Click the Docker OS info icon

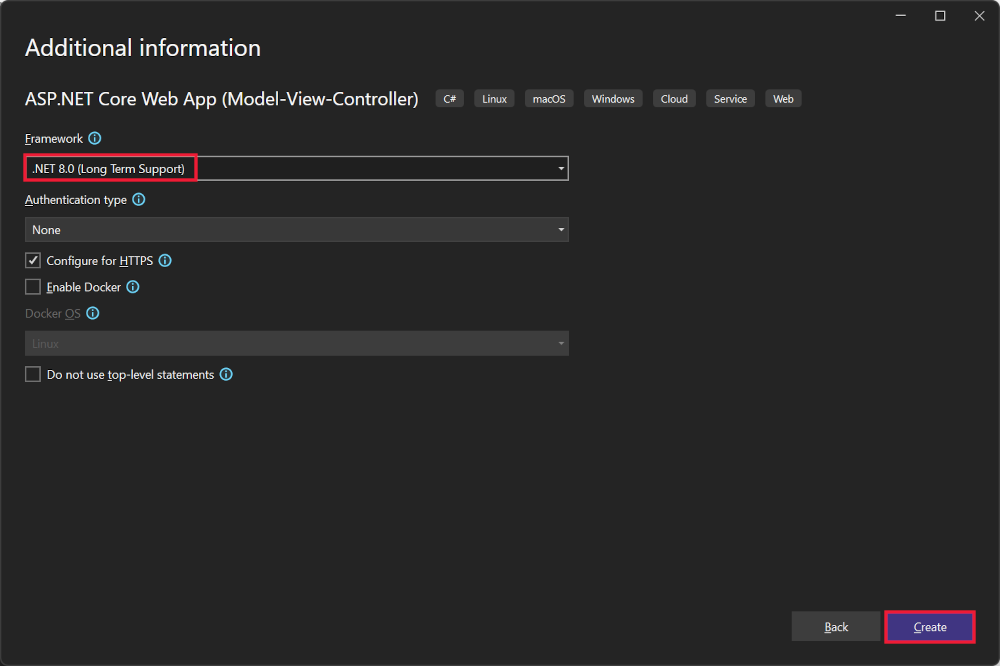coord(92,313)
